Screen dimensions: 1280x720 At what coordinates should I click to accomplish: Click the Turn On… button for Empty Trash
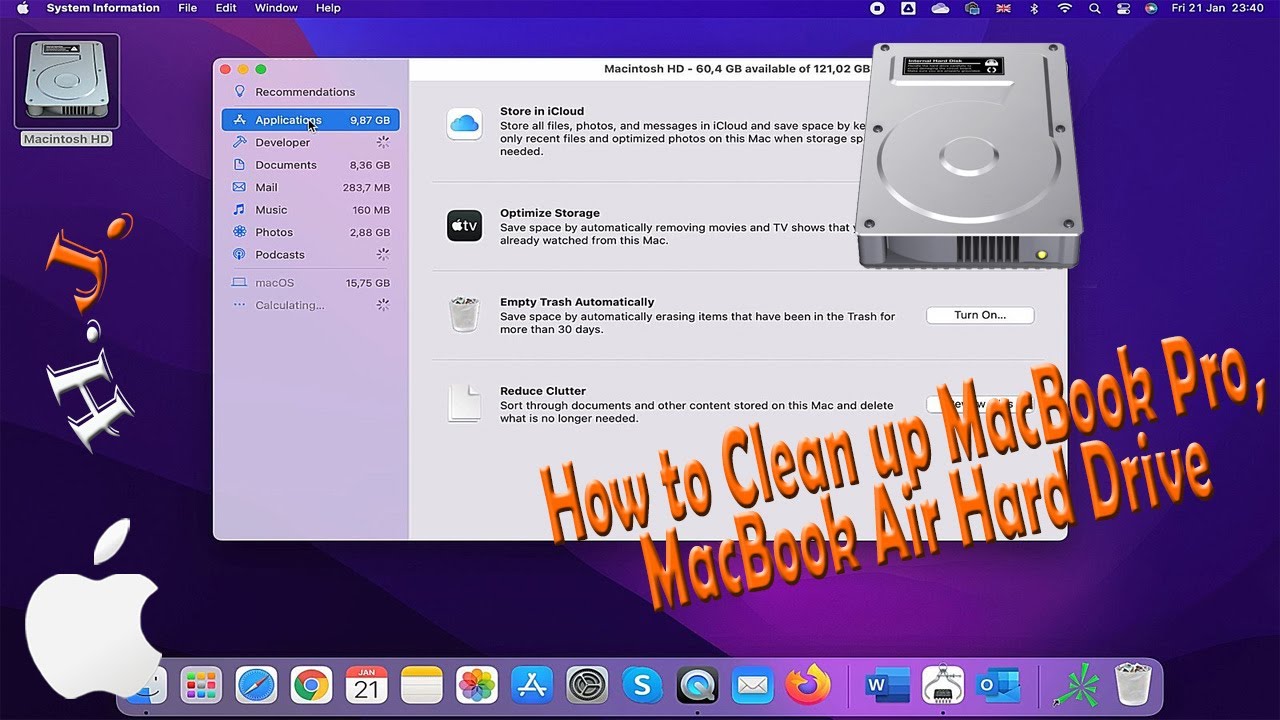click(980, 315)
